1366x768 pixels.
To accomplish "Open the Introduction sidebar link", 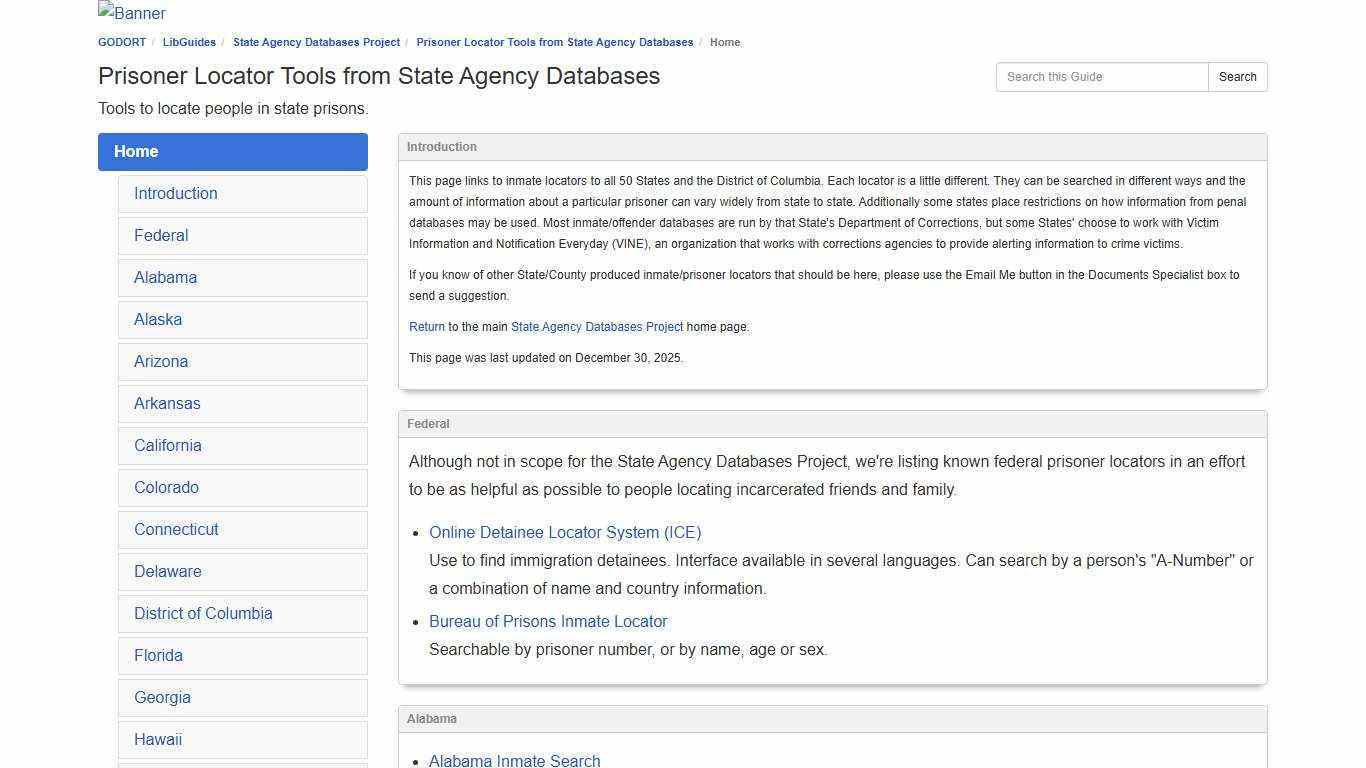I will 176,193.
